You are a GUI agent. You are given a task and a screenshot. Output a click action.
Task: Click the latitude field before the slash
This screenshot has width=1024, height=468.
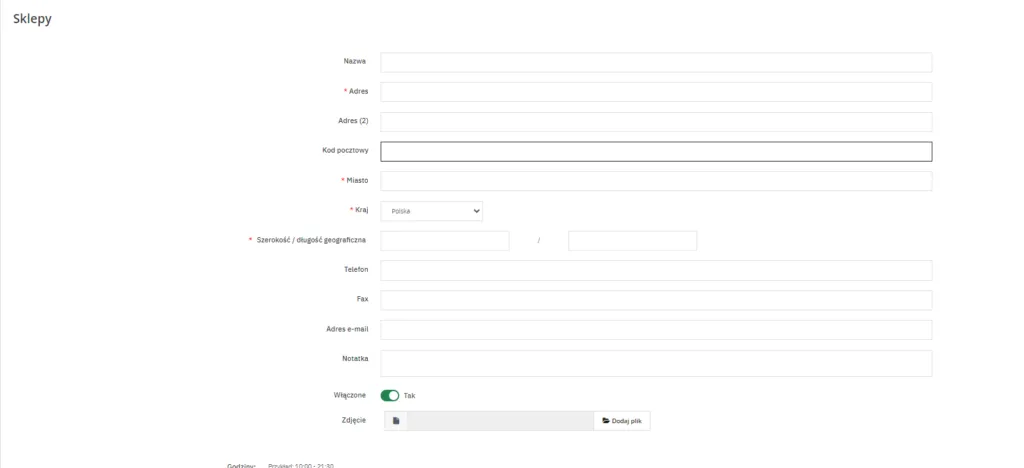click(x=445, y=241)
